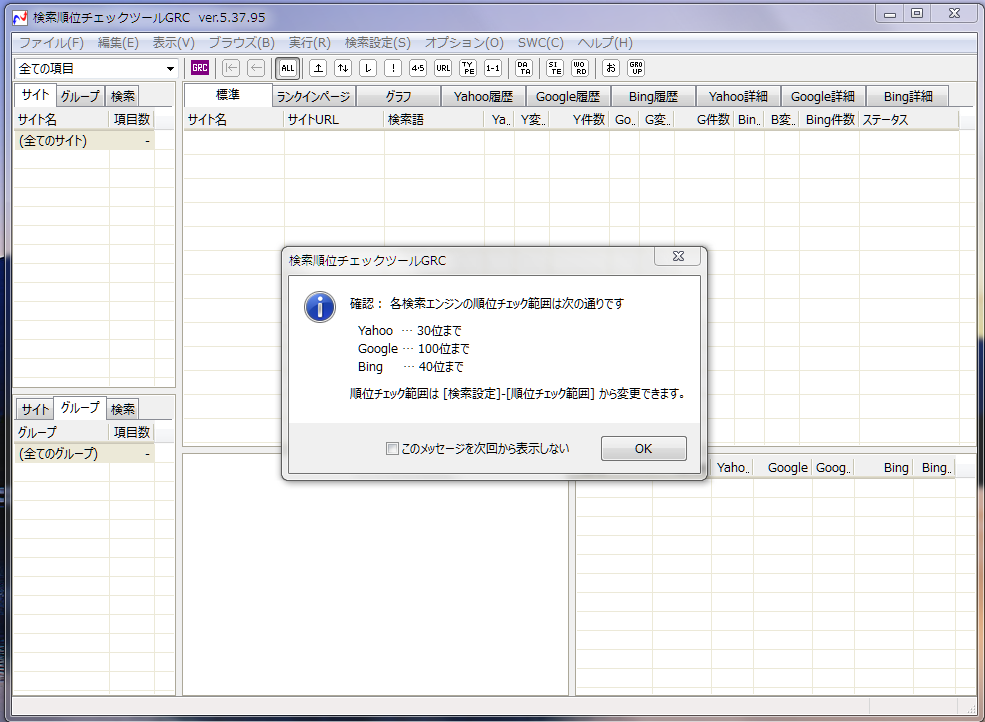Select グループ tab in upper left panel
The height and width of the screenshot is (722, 985).
(80, 97)
